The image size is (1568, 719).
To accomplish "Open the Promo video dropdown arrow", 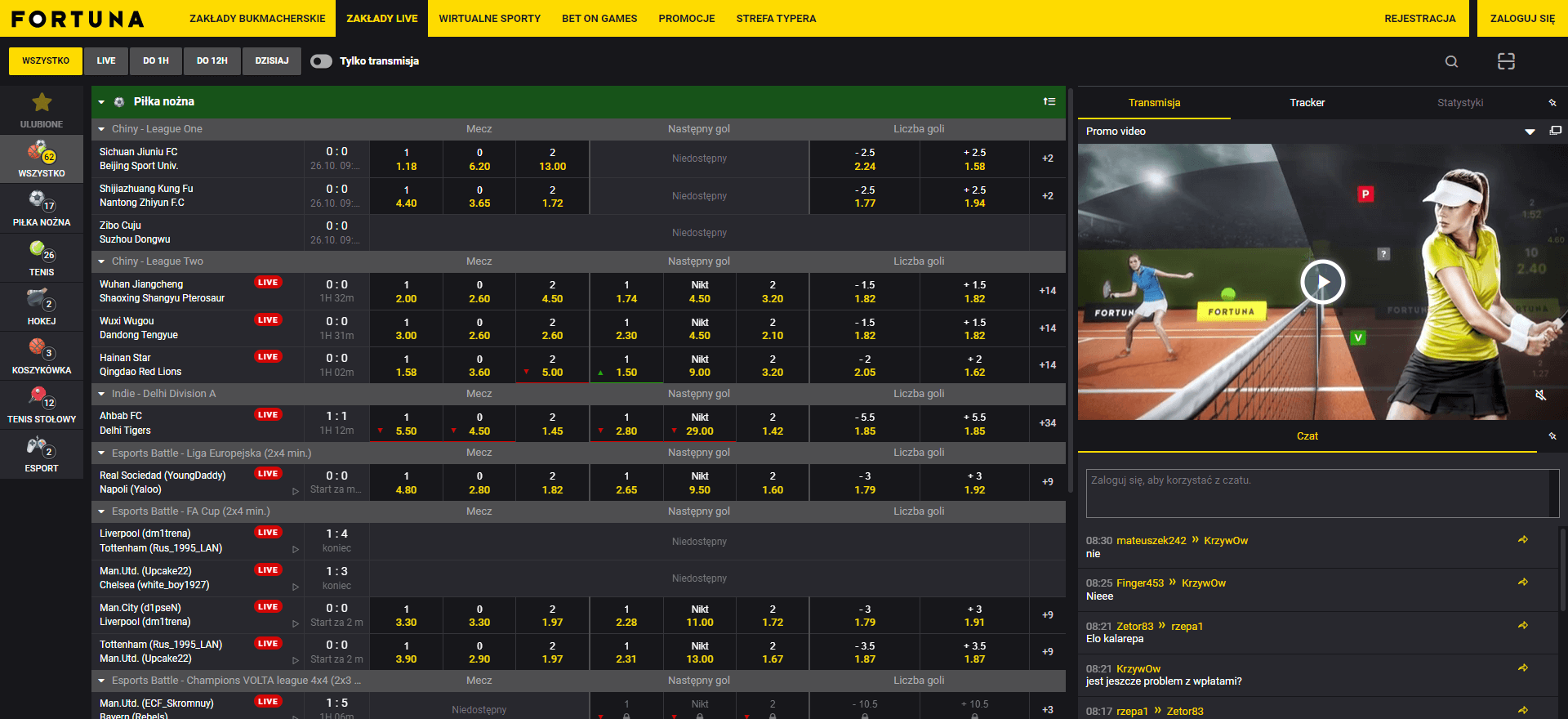I will tap(1530, 132).
